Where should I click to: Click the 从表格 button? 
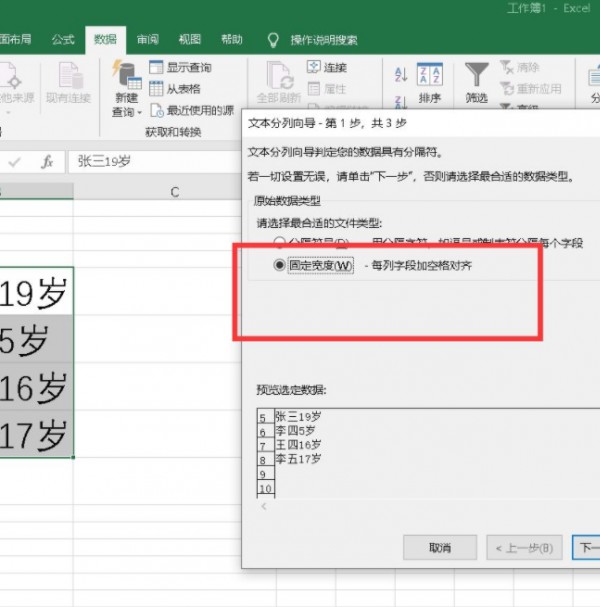(175, 89)
